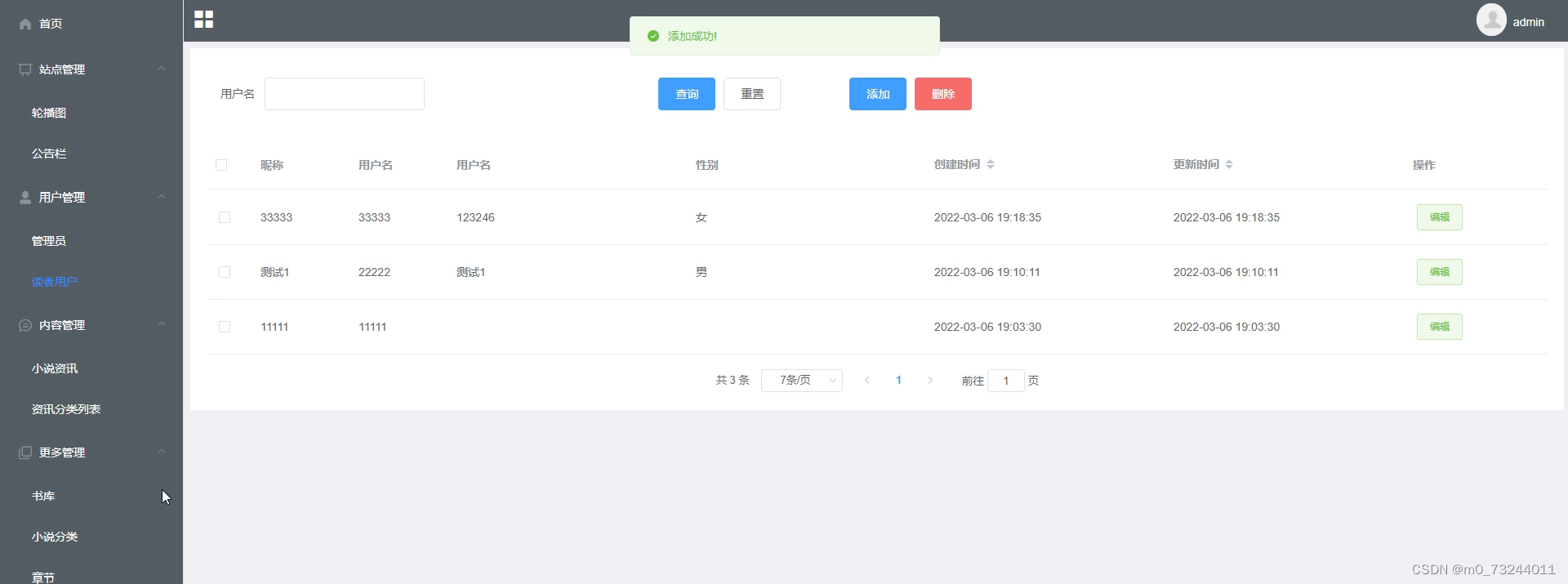Select the checkbox for row 11111
This screenshot has width=1568, height=584.
click(225, 327)
